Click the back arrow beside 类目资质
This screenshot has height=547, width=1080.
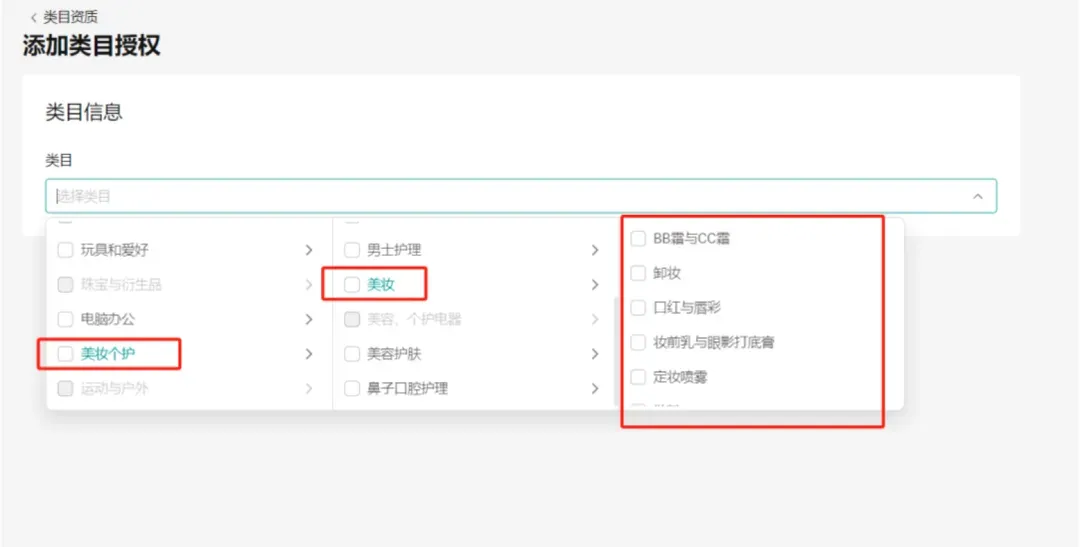[x=34, y=18]
